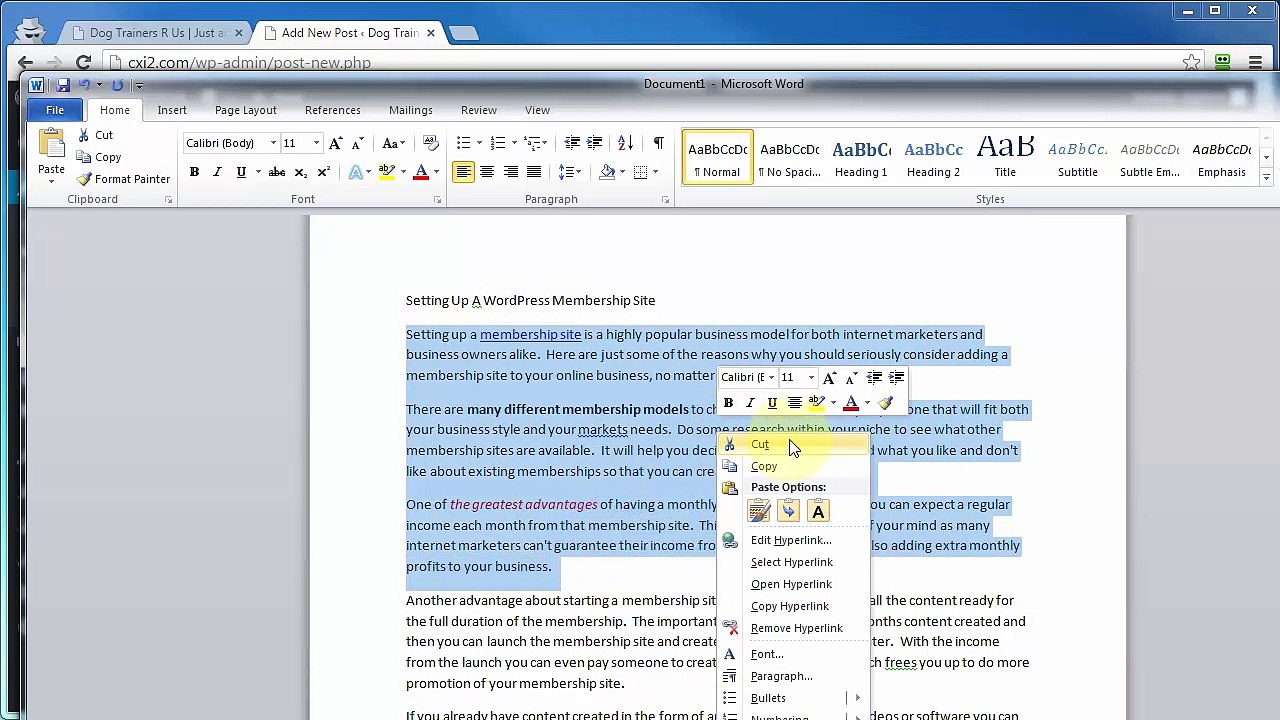Open the Font dialog launcher
The image size is (1280, 720).
pos(437,200)
